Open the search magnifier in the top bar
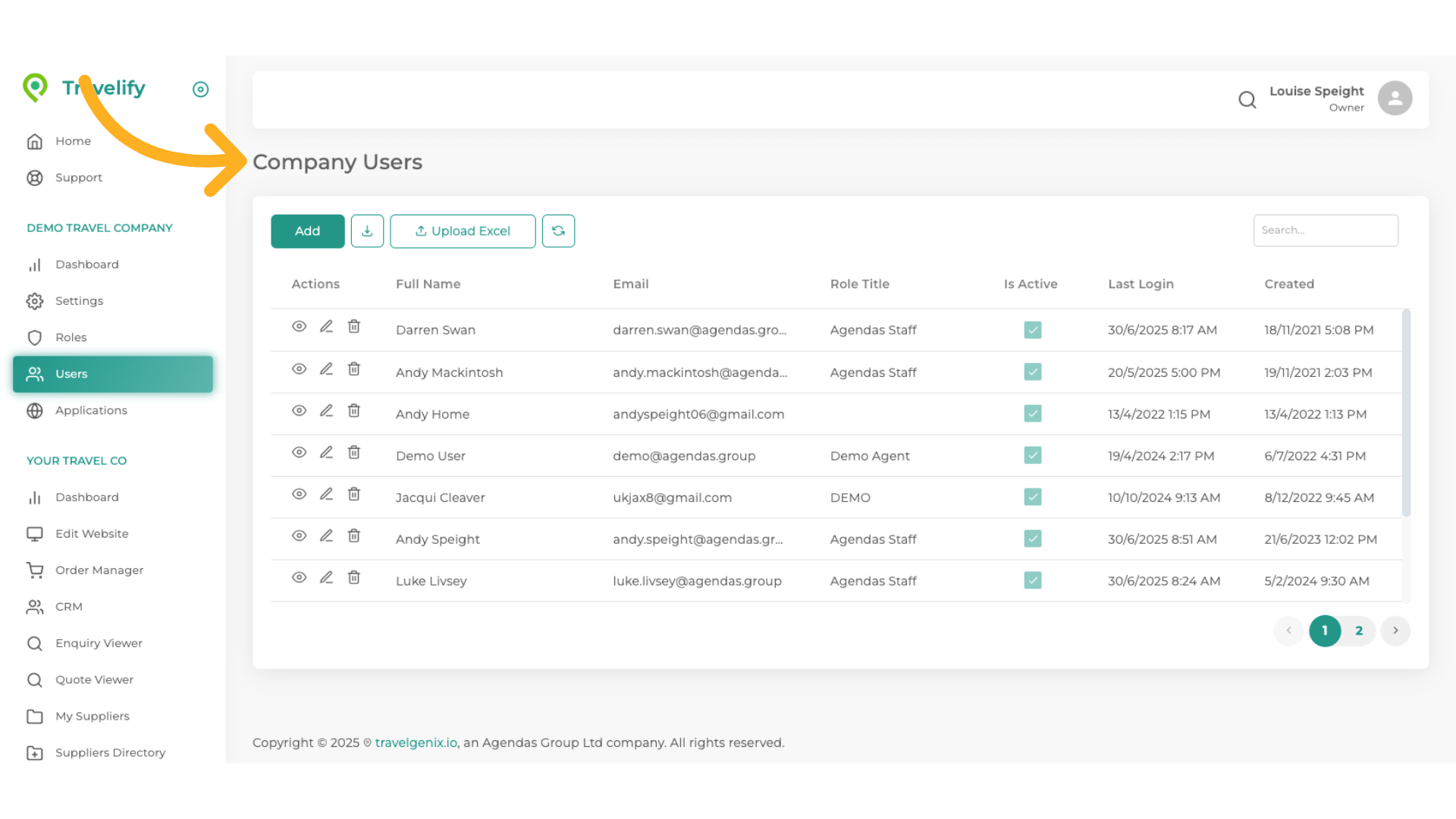Image resolution: width=1456 pixels, height=819 pixels. click(1247, 99)
